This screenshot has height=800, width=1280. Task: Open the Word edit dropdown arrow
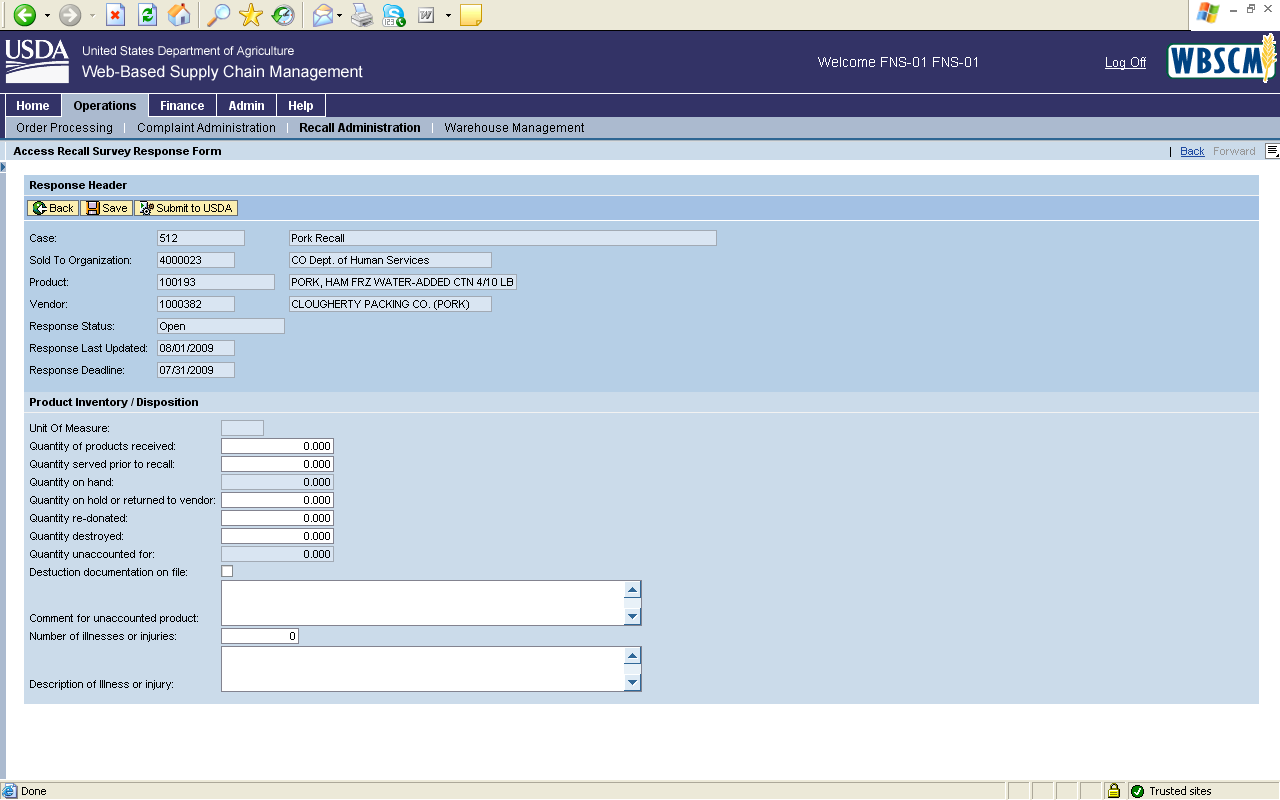pyautogui.click(x=448, y=16)
